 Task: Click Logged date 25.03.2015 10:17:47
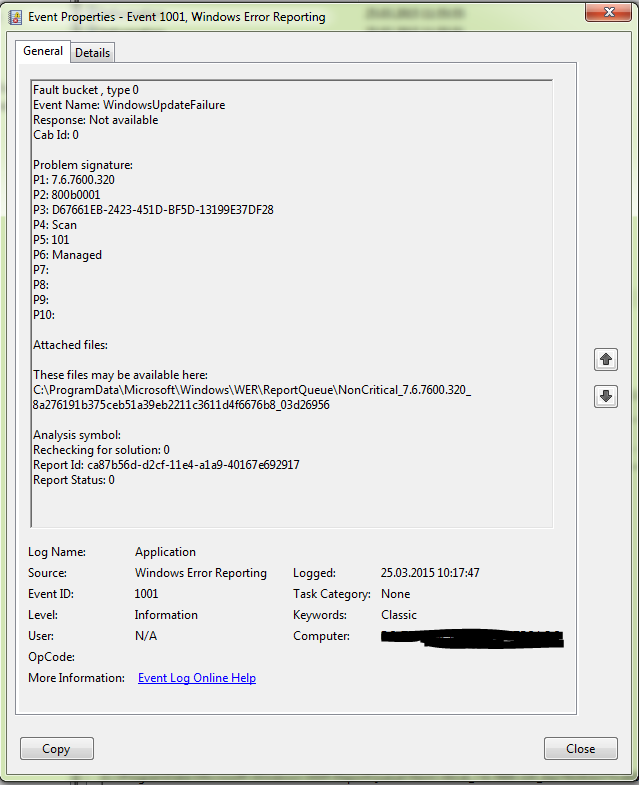click(430, 573)
